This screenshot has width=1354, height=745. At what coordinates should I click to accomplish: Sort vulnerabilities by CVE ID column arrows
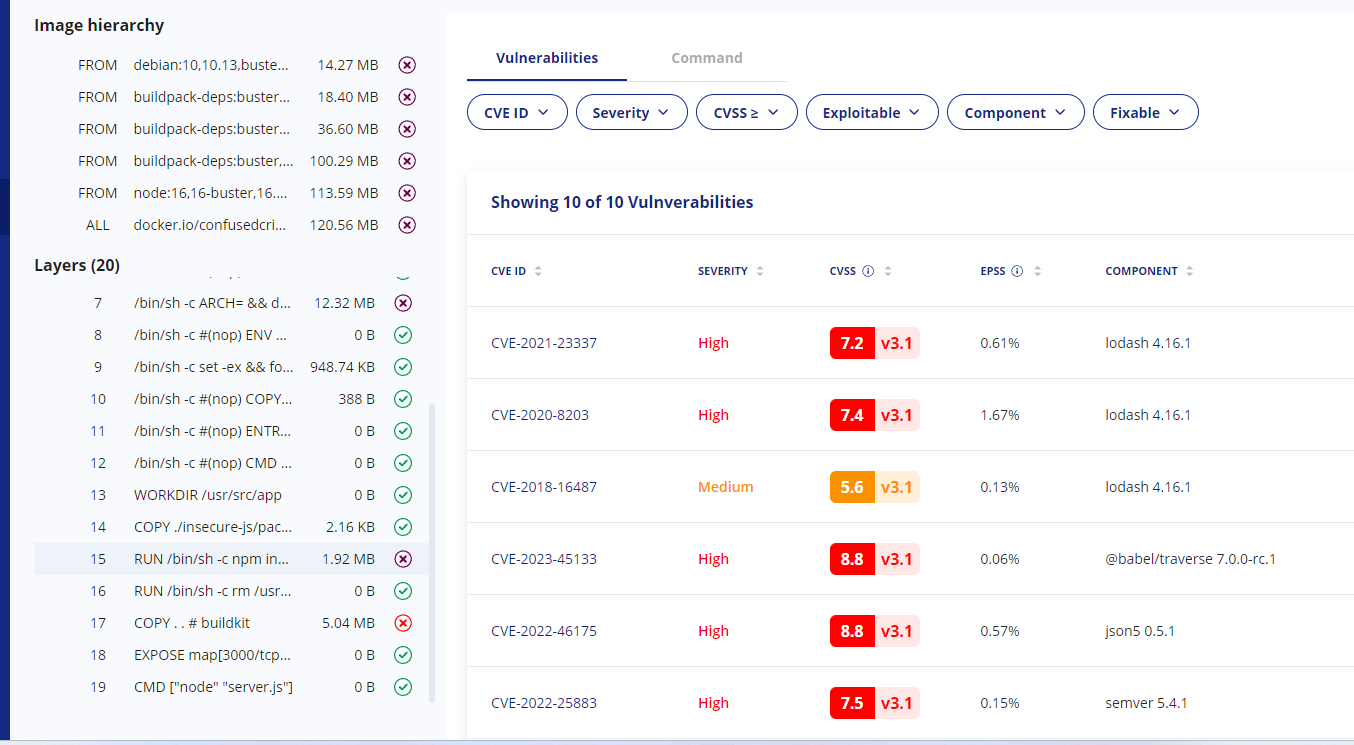(x=539, y=271)
